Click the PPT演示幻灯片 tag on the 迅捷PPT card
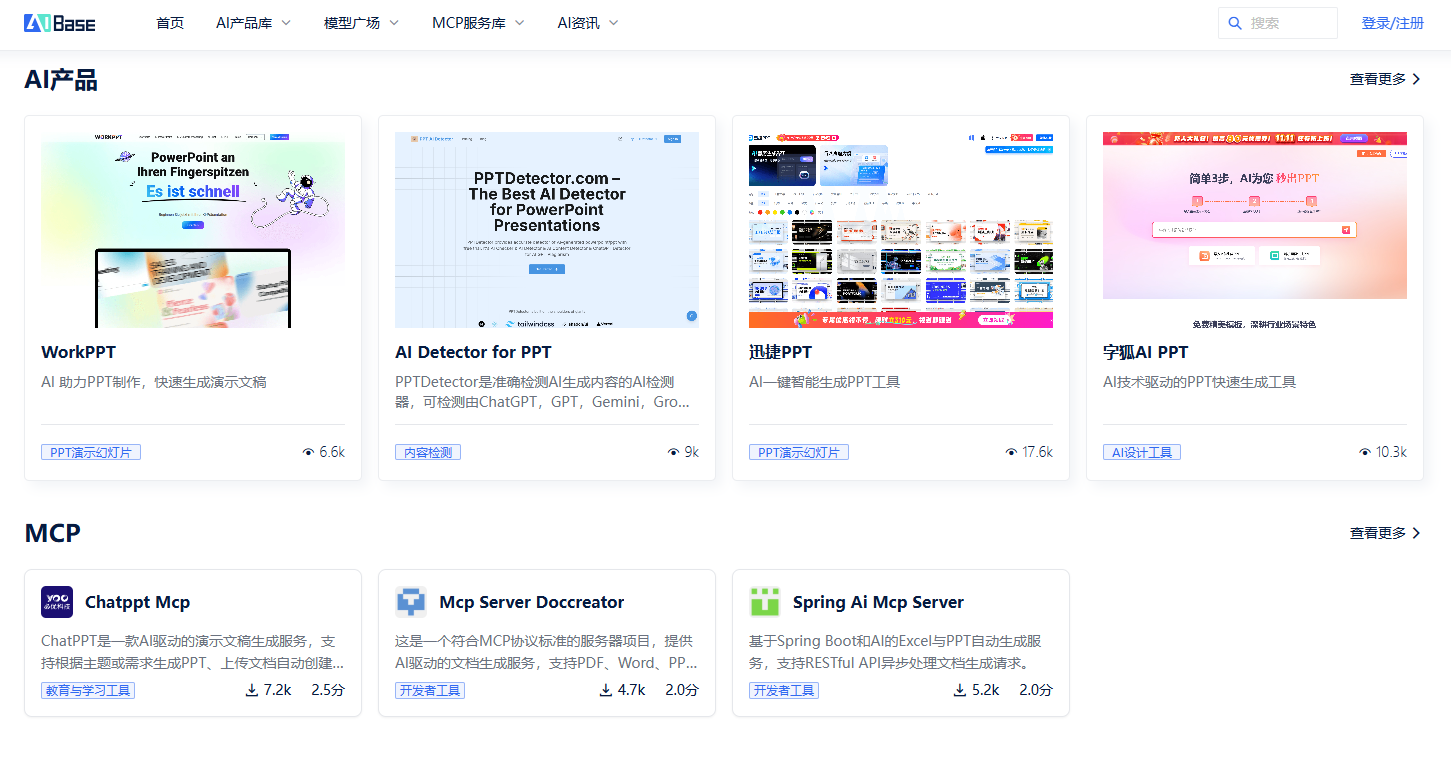 (799, 452)
